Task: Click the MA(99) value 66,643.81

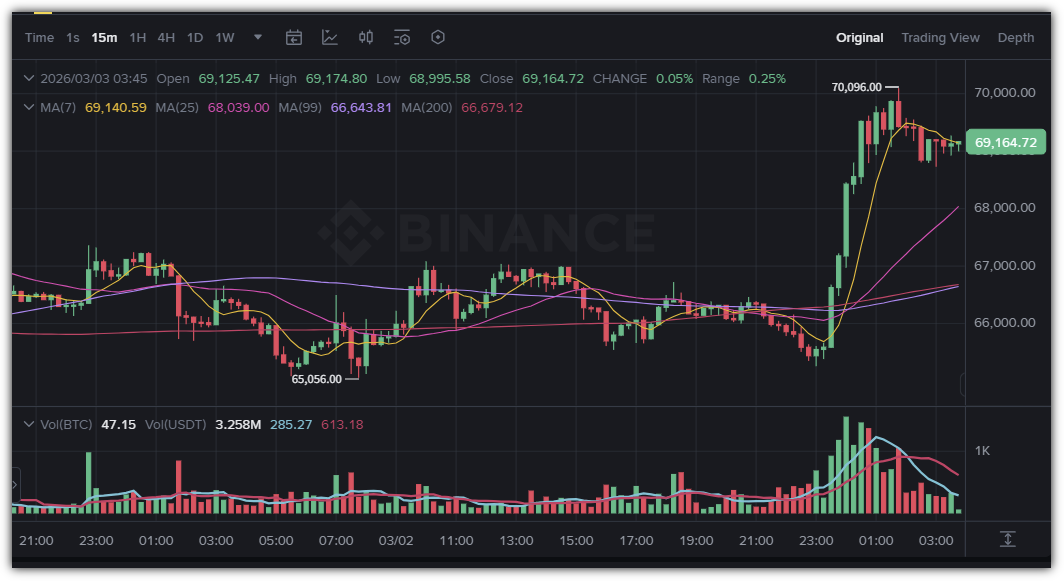Action: coord(361,107)
